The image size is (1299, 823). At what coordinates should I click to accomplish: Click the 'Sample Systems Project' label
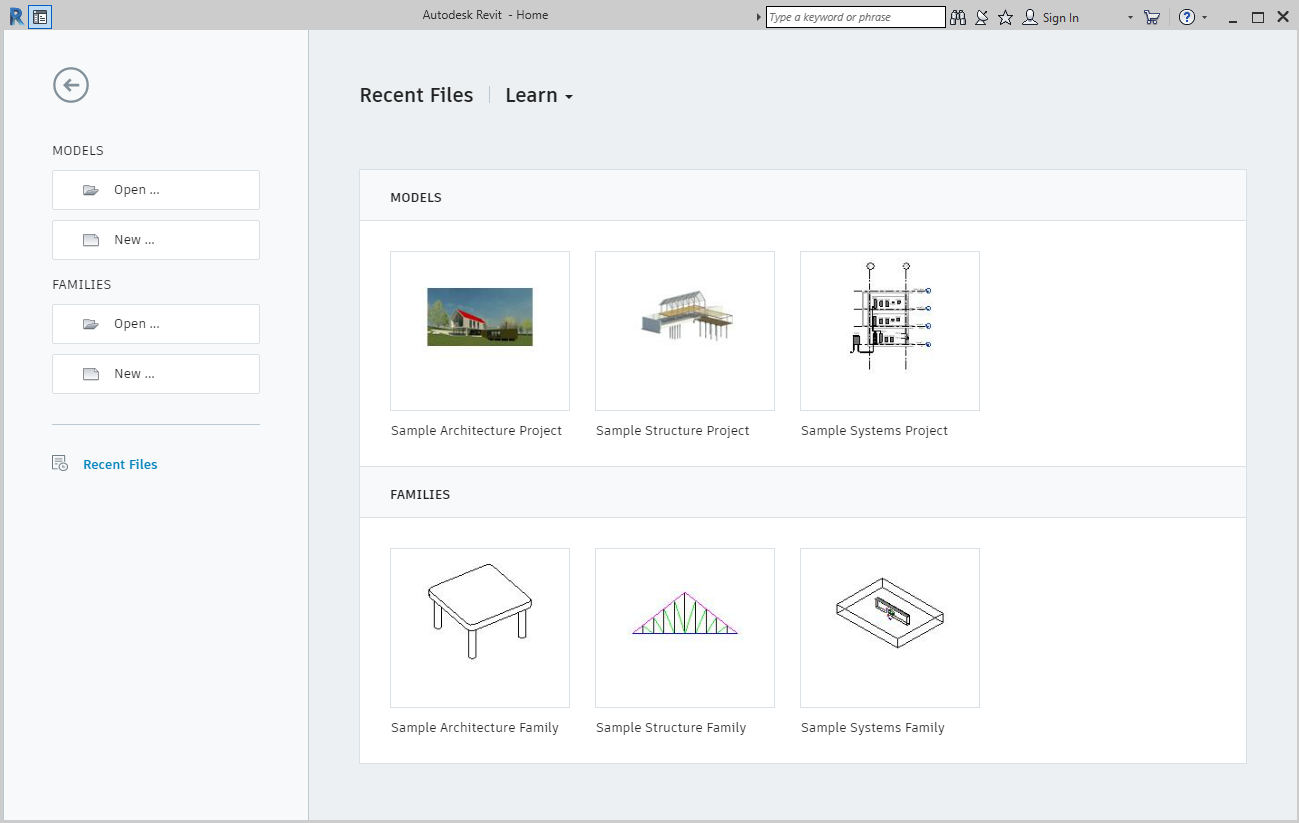(874, 431)
